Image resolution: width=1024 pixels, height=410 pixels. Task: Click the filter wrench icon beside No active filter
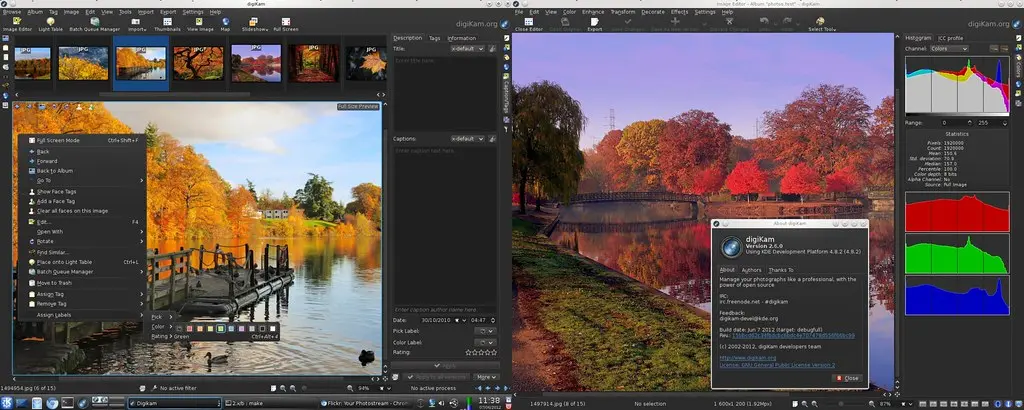coord(154,388)
